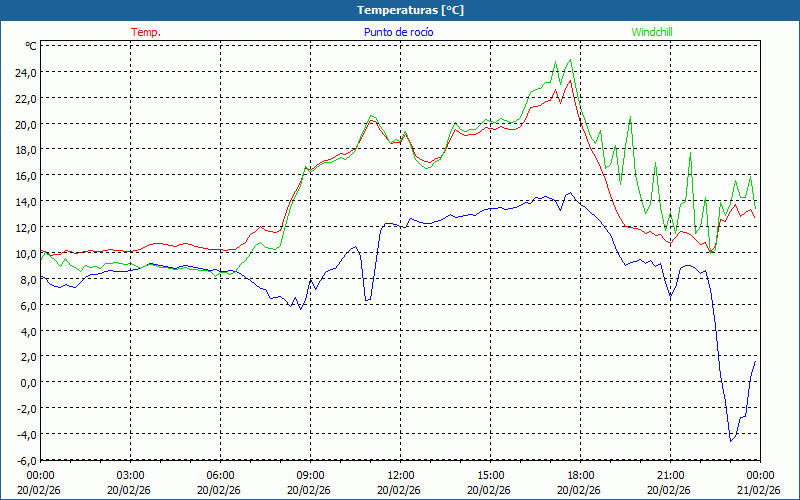
Task: Click the 0,0 y-axis value label
Action: (26, 382)
